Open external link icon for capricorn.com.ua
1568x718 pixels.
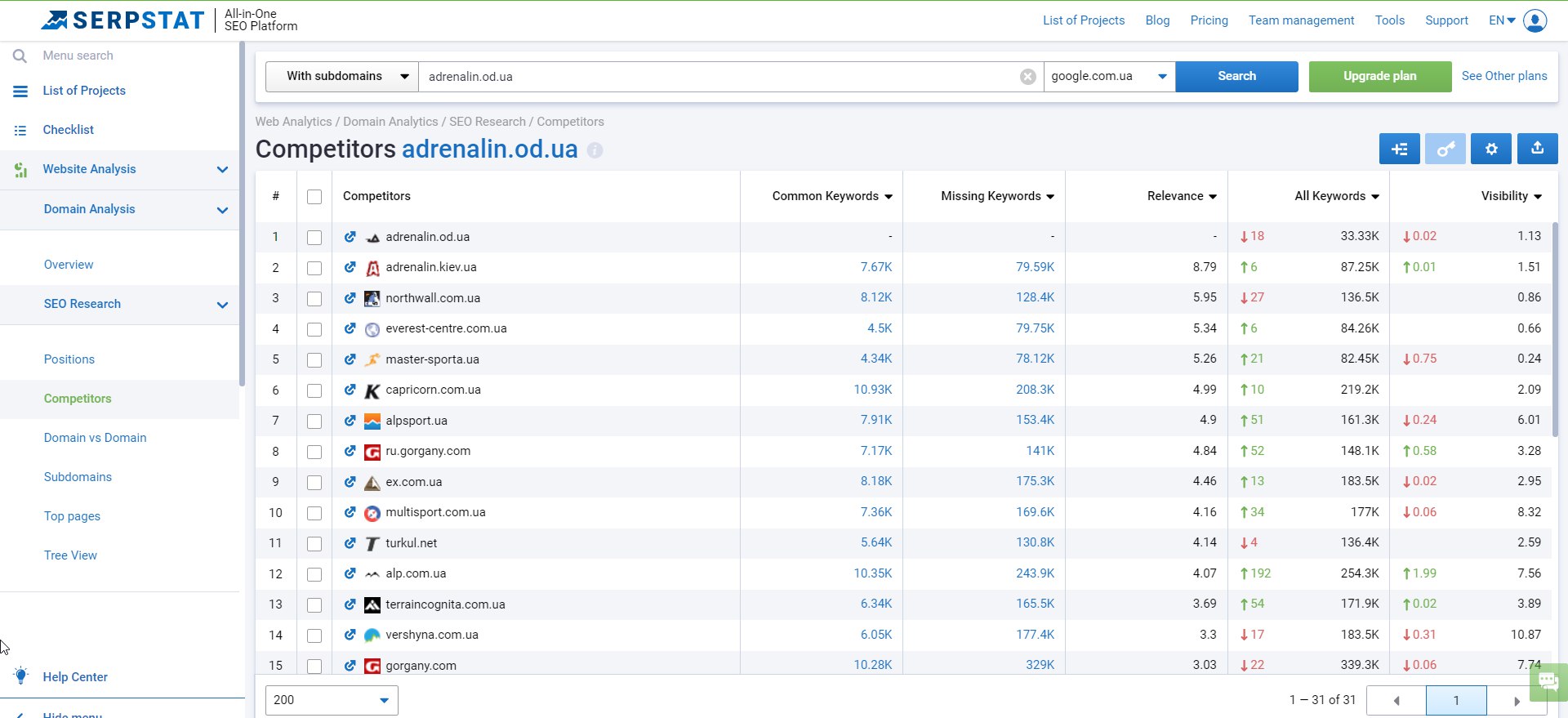point(350,390)
